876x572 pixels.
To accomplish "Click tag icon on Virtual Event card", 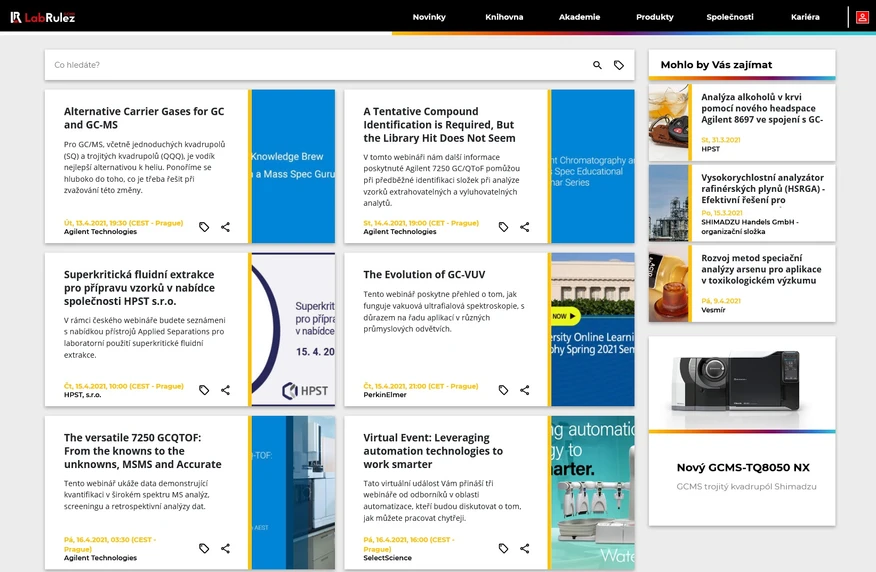I will pyautogui.click(x=503, y=549).
